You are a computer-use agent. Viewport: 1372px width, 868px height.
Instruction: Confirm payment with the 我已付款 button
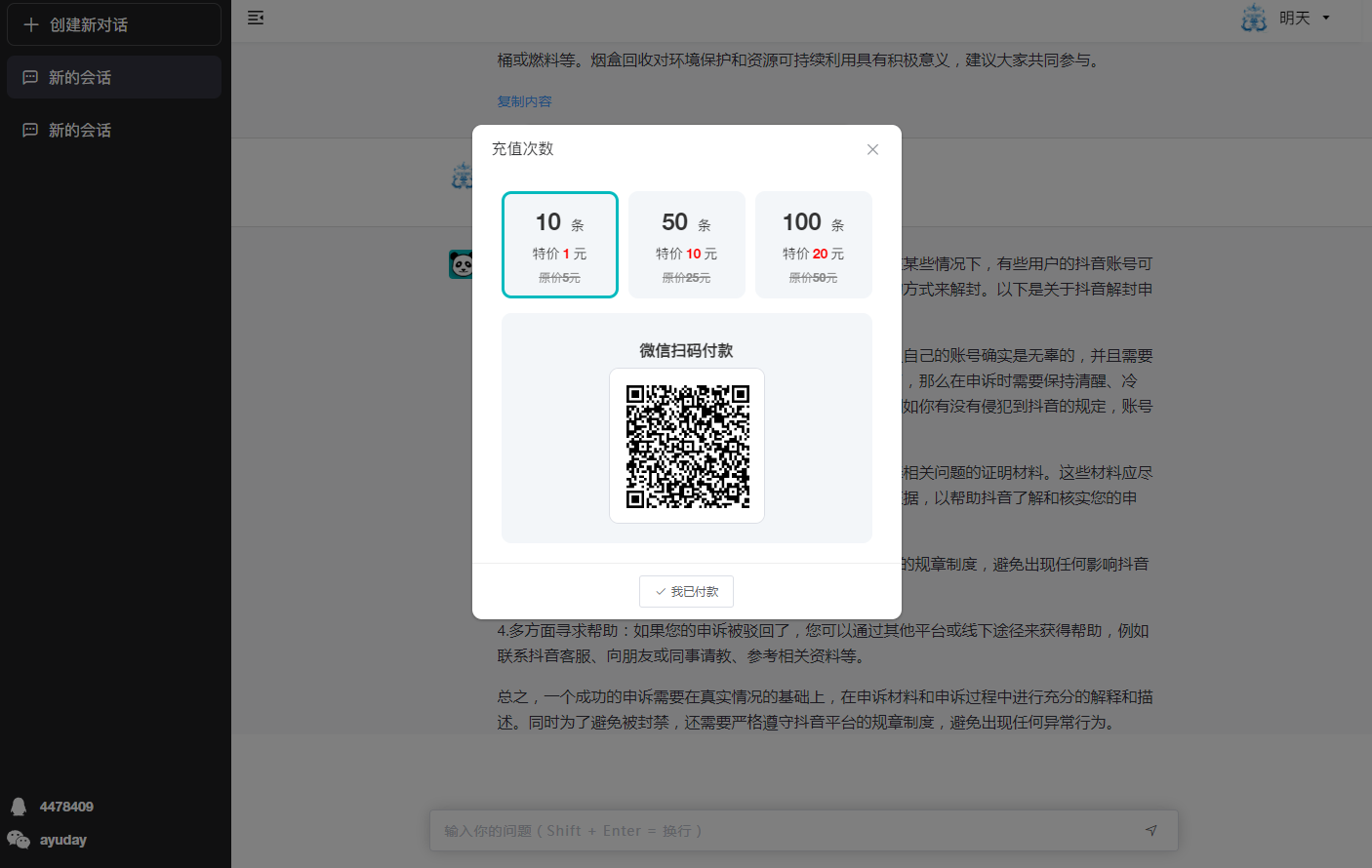[x=686, y=592]
